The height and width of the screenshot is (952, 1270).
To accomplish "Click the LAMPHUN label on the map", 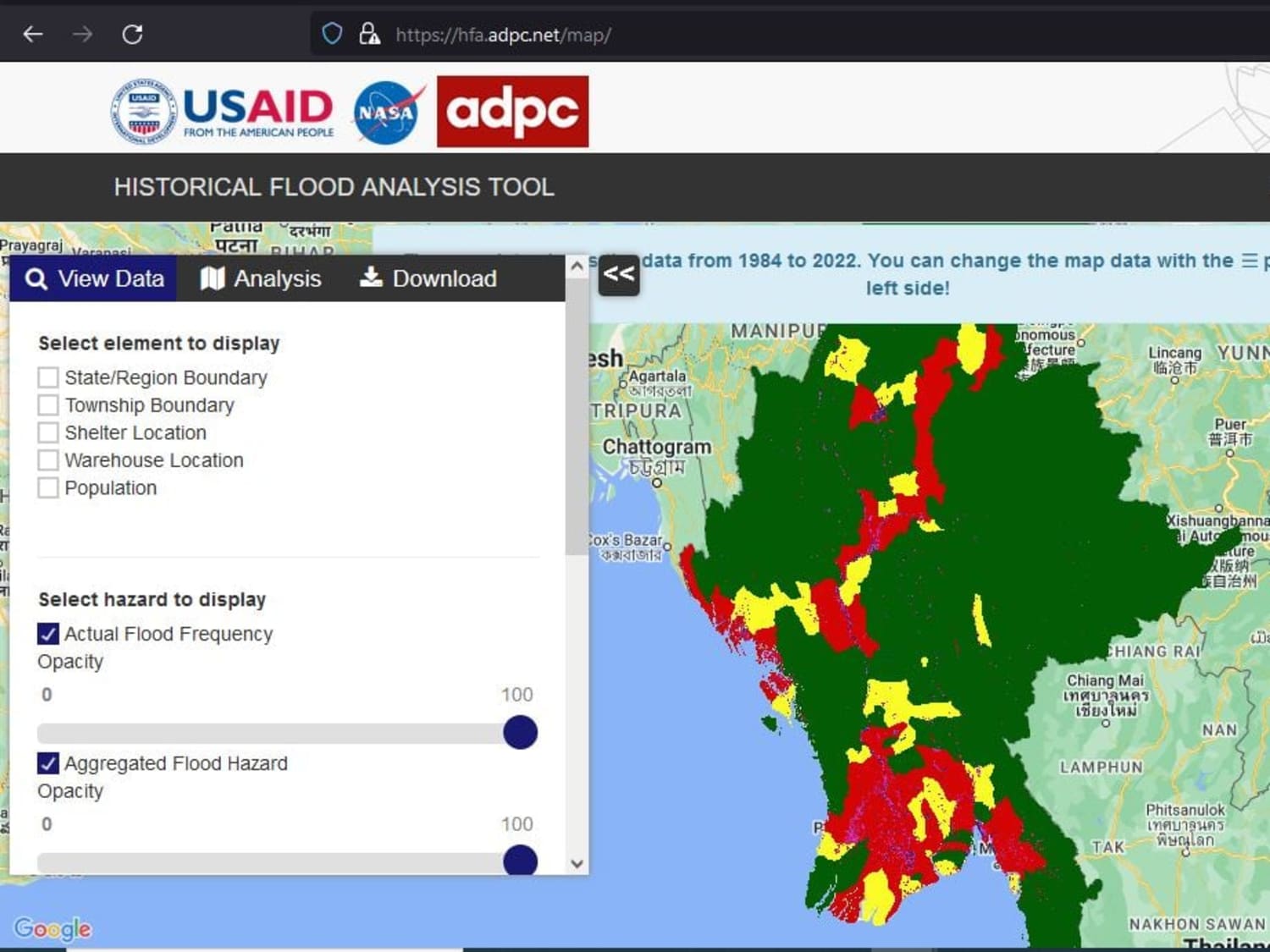I will [1101, 768].
